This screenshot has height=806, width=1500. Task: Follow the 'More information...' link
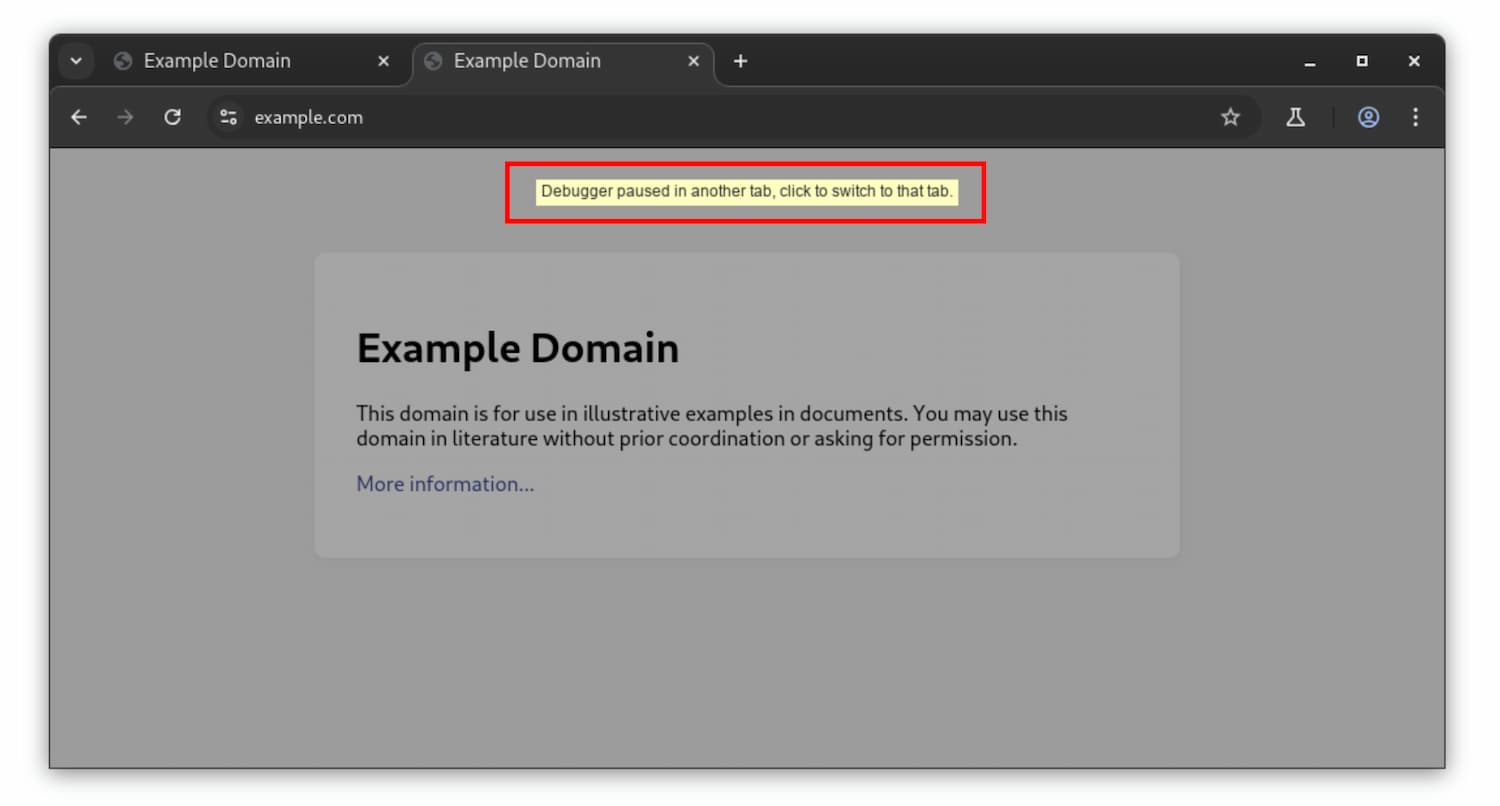[445, 484]
